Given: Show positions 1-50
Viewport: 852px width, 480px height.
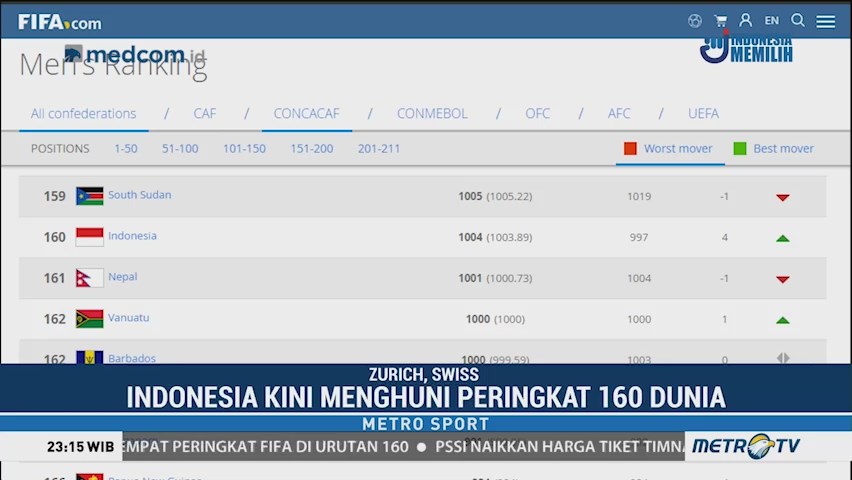Looking at the screenshot, I should point(126,148).
